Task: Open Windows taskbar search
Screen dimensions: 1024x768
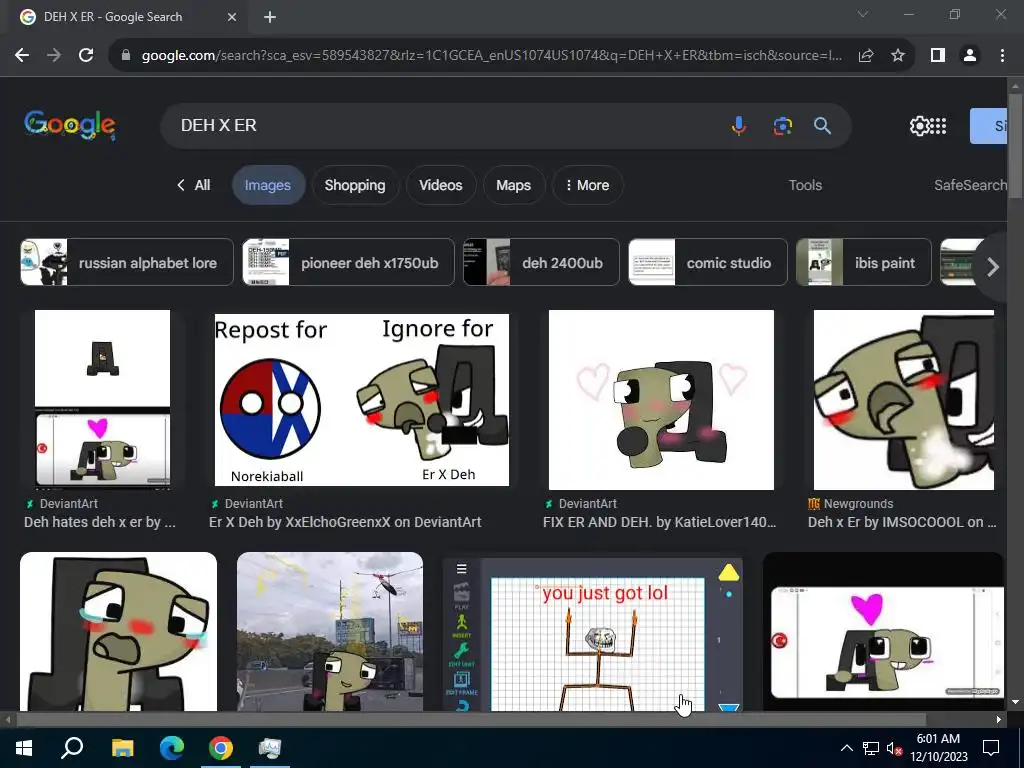Action: tap(72, 748)
